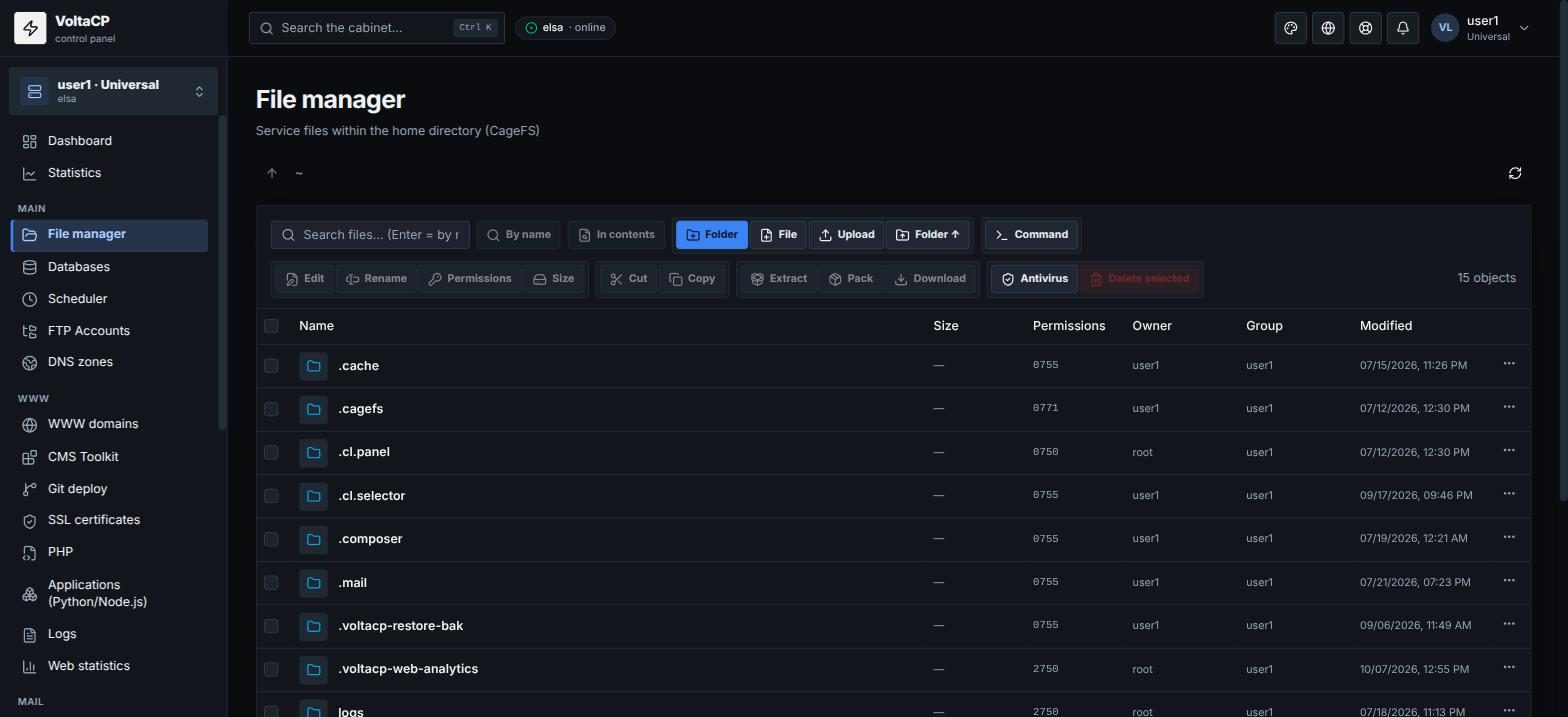1568x717 pixels.
Task: Open the .cache folder icon
Action: pyautogui.click(x=313, y=366)
